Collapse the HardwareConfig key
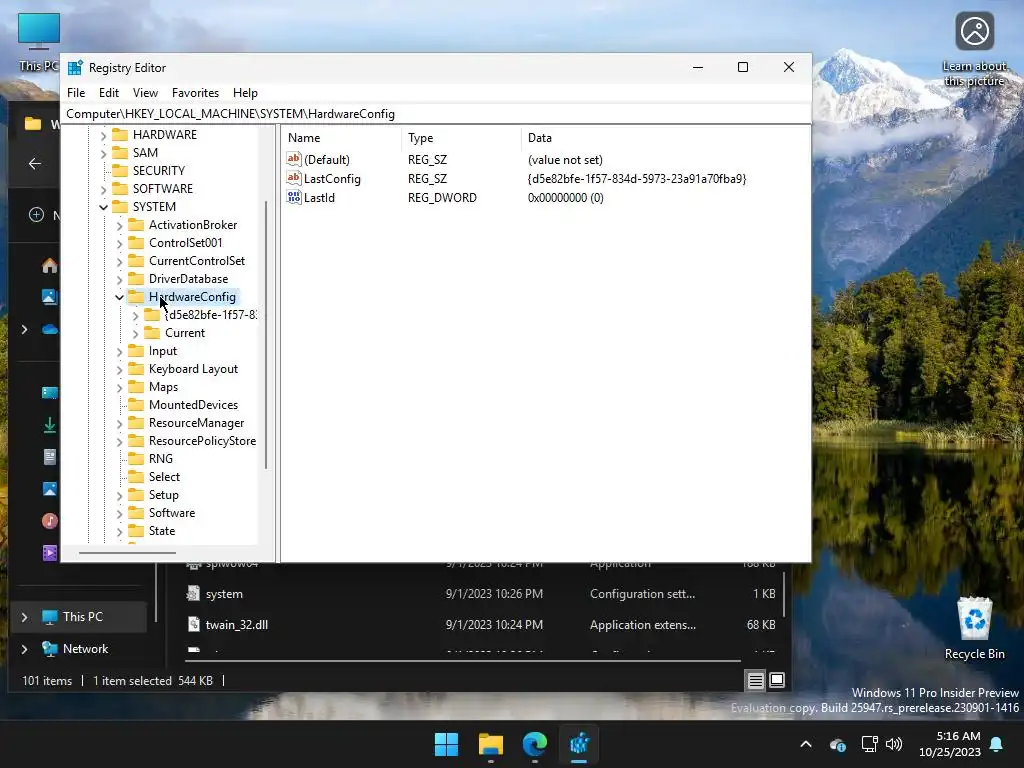This screenshot has height=768, width=1024. [x=119, y=297]
